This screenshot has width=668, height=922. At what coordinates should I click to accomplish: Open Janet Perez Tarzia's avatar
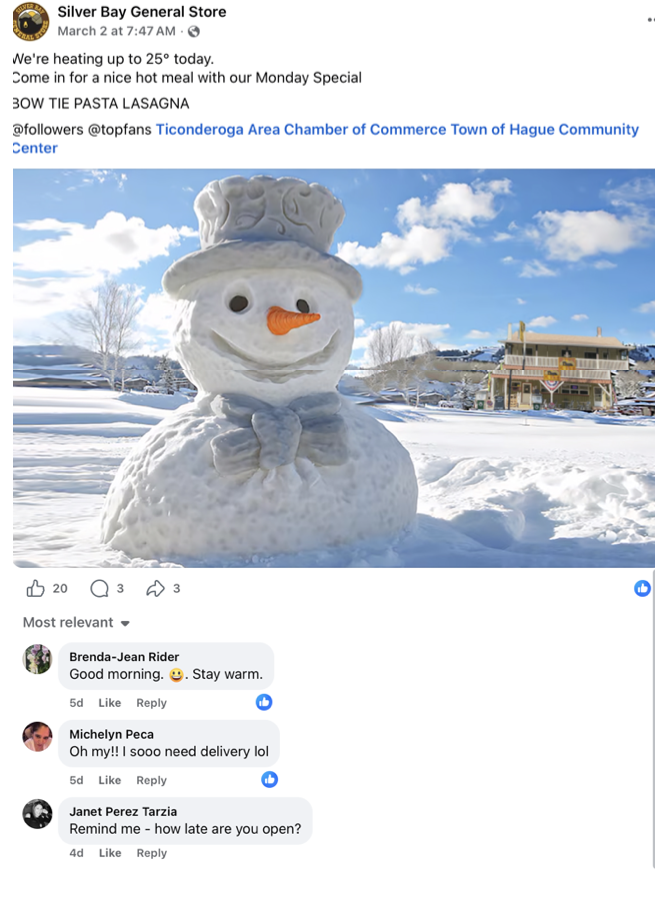[37, 814]
